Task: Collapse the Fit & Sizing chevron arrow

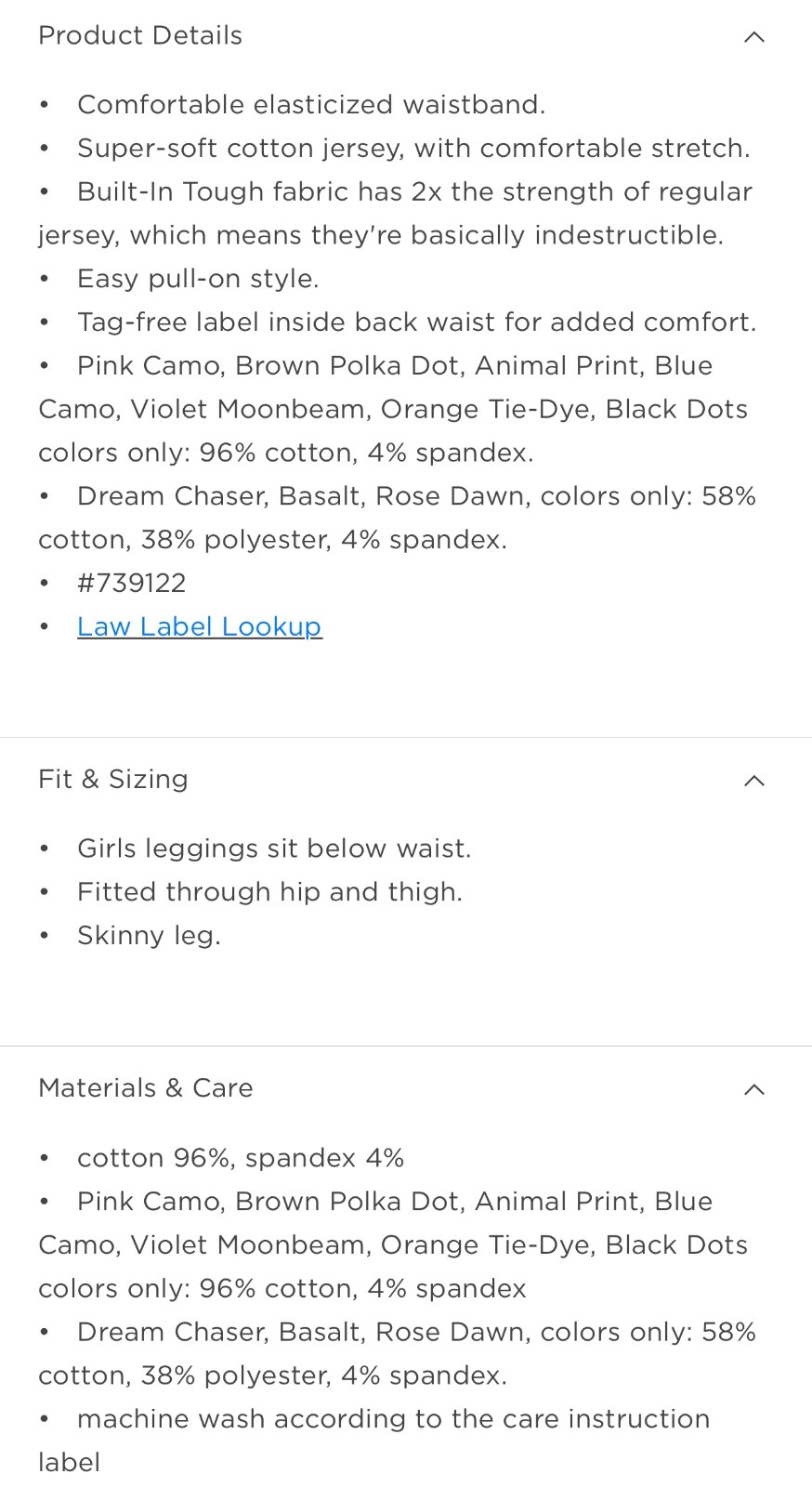Action: (754, 780)
